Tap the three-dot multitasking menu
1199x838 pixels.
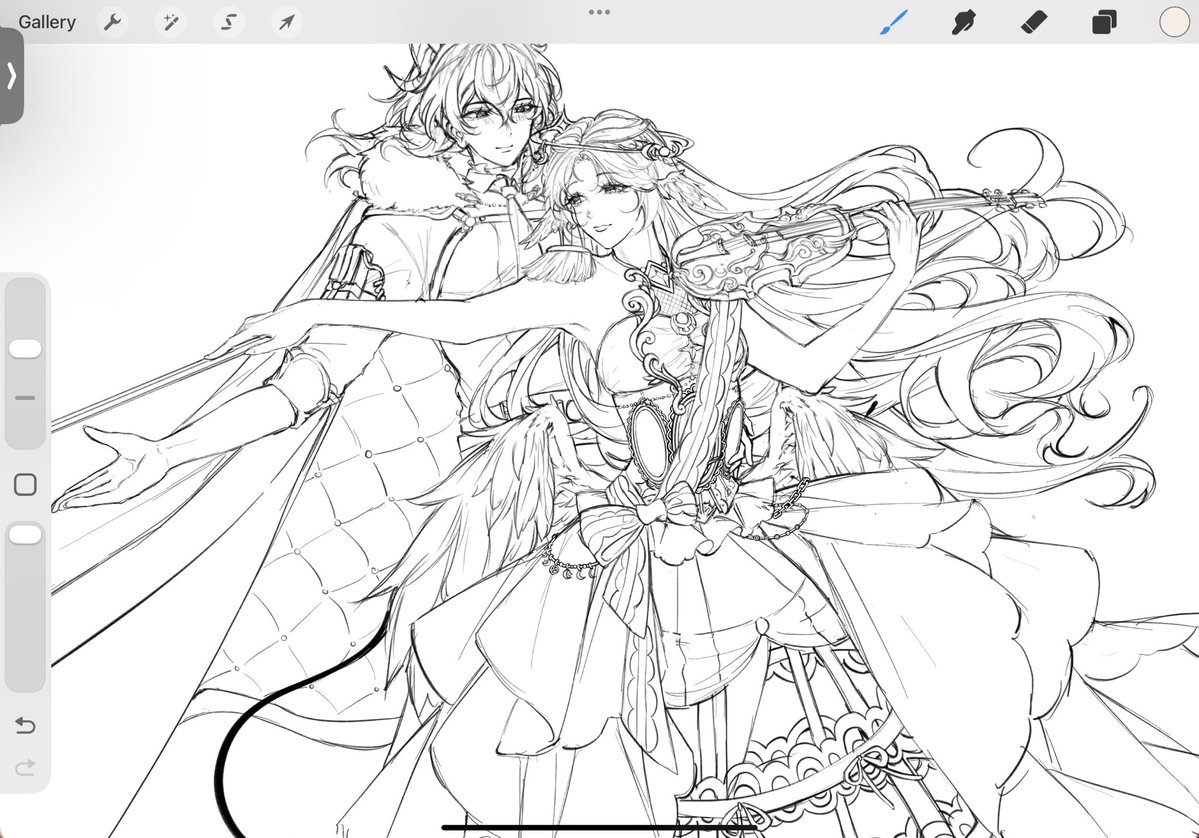600,12
